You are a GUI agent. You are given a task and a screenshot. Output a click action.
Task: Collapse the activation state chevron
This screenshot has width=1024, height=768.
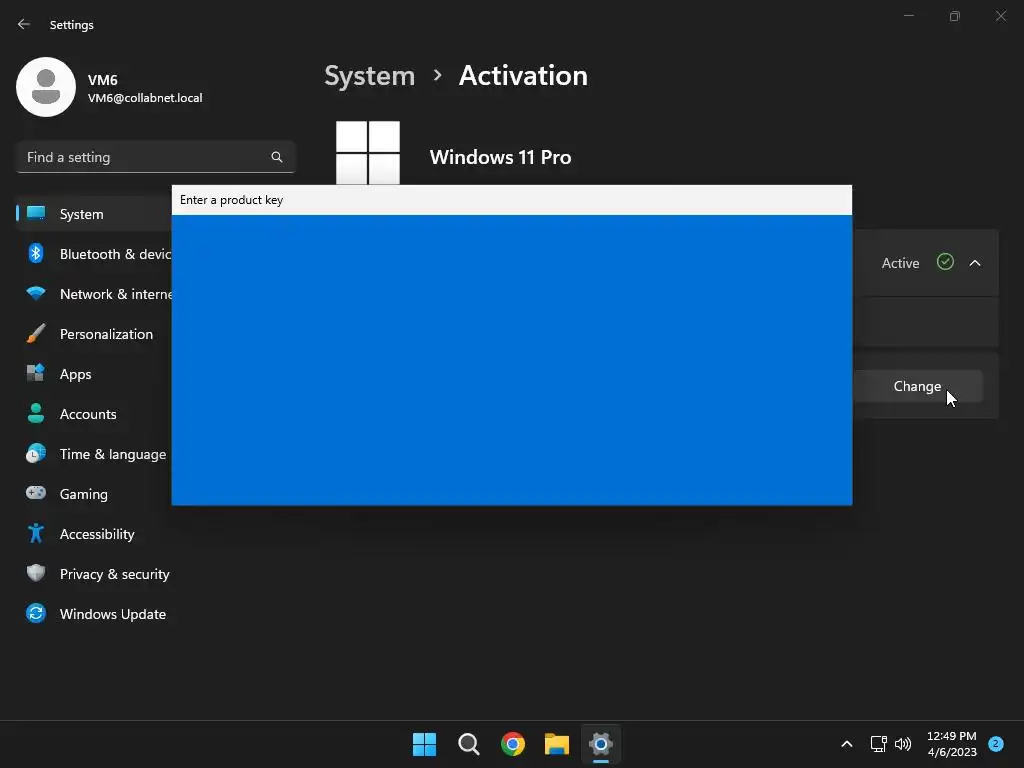[975, 263]
